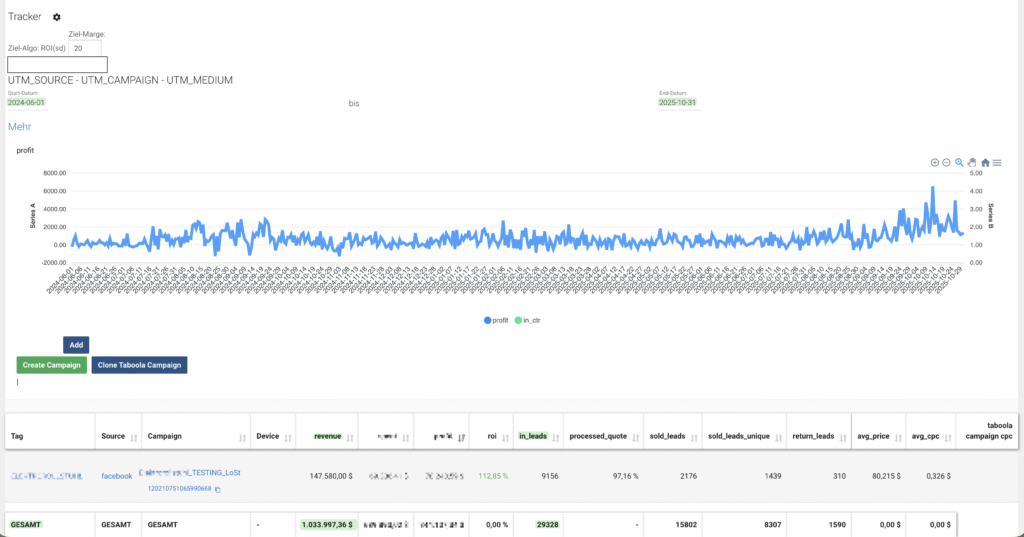Click Clone Taboola Campaign button
1024x537 pixels.
coord(139,365)
